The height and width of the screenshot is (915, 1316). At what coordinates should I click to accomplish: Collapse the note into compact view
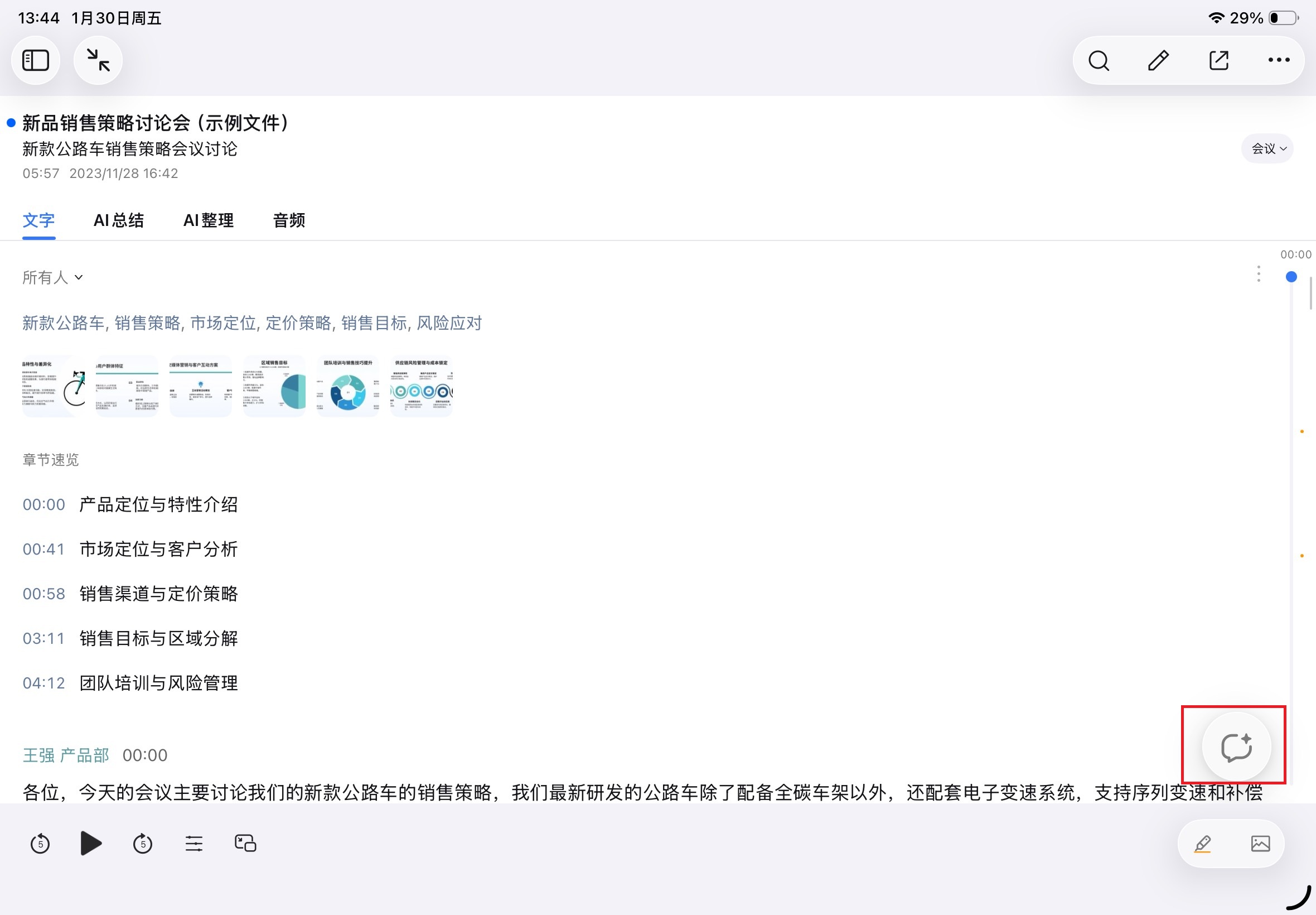pos(98,60)
